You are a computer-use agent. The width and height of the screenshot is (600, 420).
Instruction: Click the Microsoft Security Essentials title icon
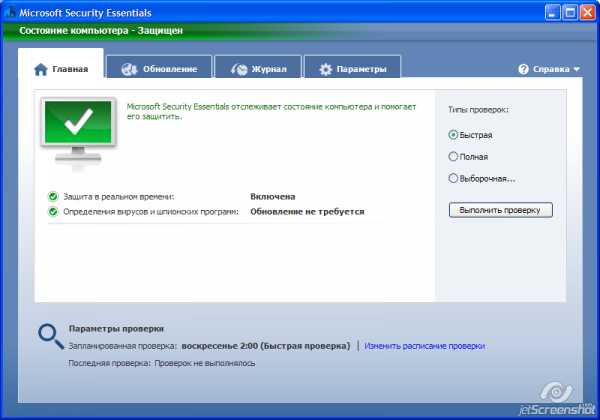10,13
